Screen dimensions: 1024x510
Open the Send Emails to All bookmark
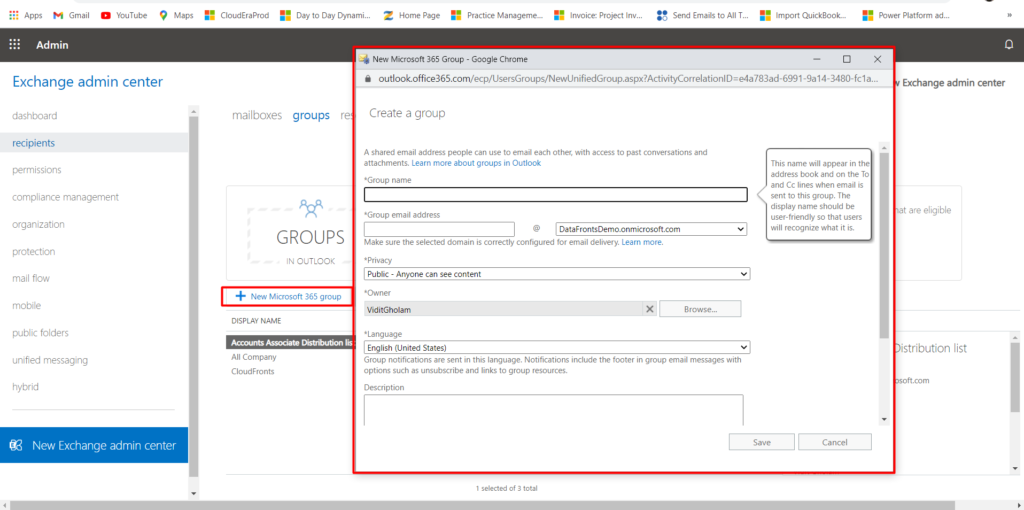pyautogui.click(x=703, y=15)
